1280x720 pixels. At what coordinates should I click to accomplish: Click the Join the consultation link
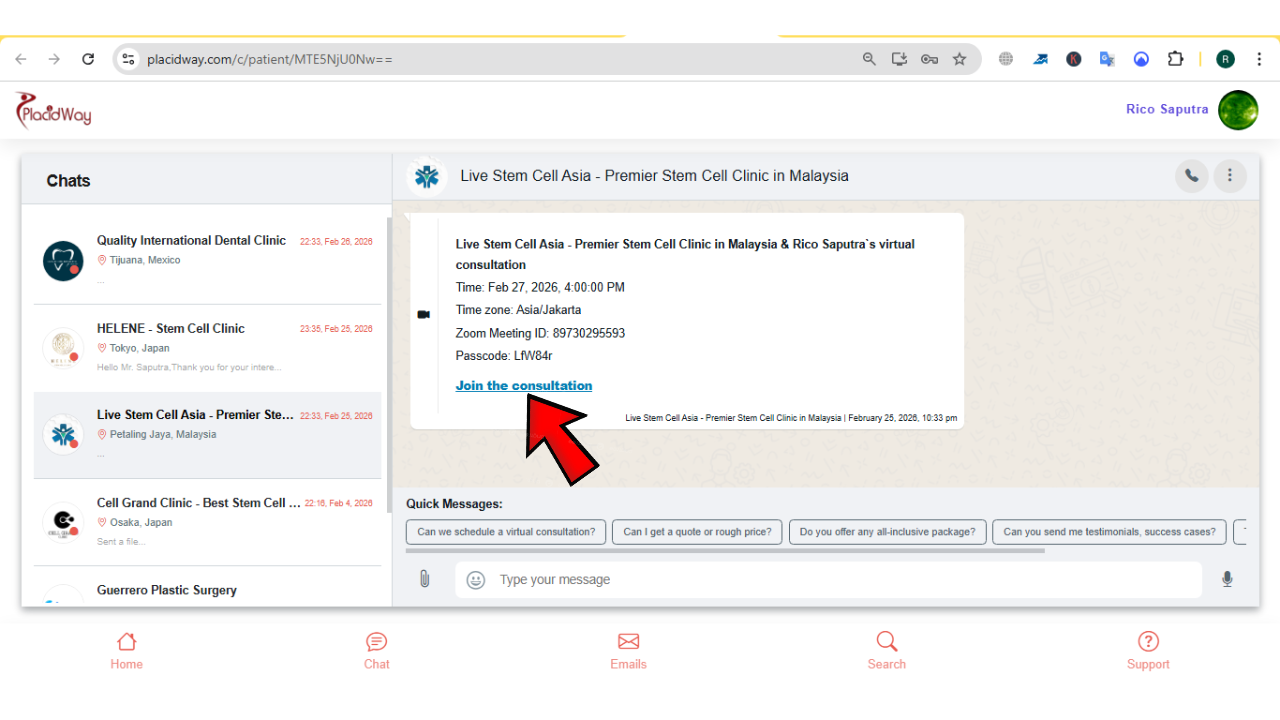[x=523, y=386]
